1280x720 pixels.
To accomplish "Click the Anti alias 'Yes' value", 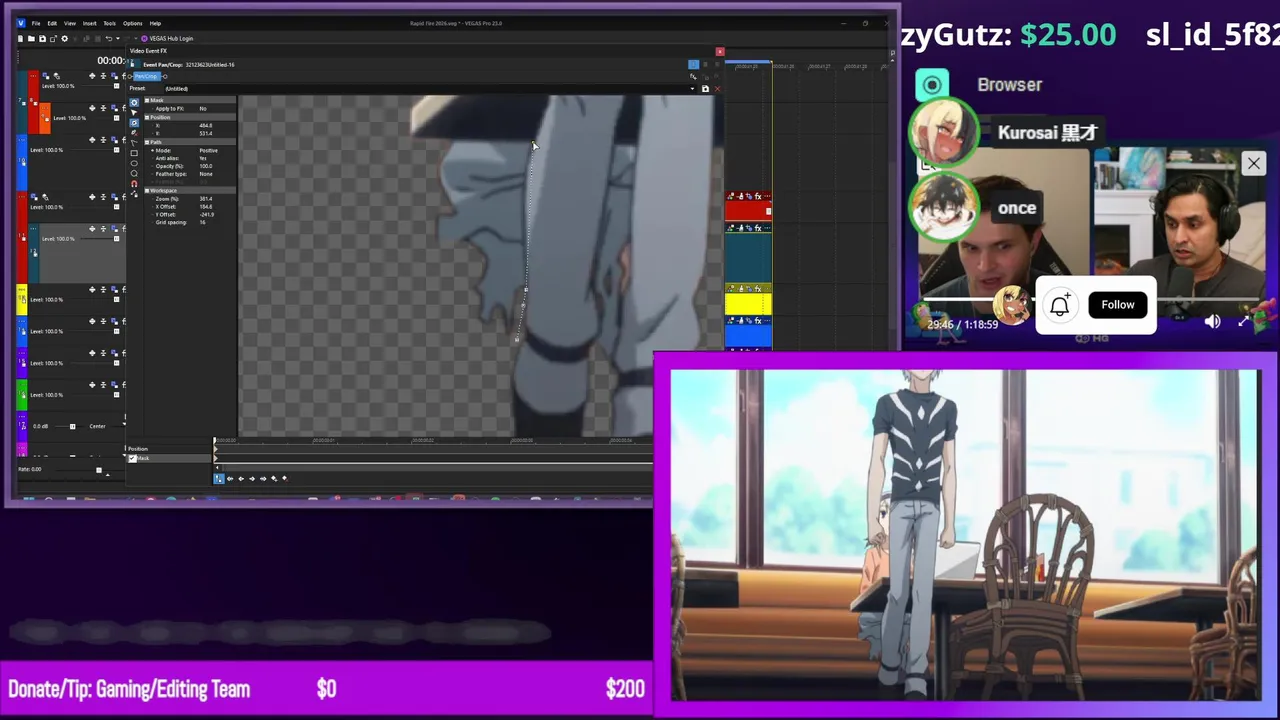I will 203,158.
